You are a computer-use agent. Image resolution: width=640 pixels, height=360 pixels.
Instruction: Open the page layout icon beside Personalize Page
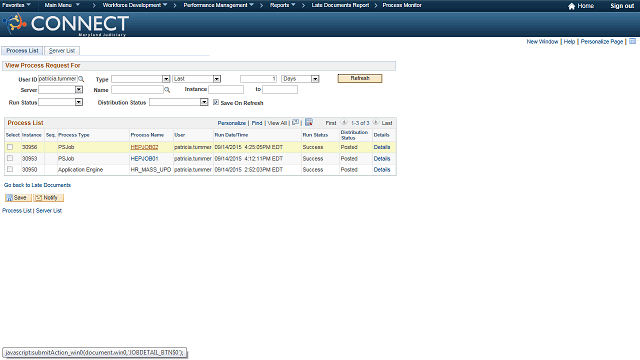[x=632, y=41]
